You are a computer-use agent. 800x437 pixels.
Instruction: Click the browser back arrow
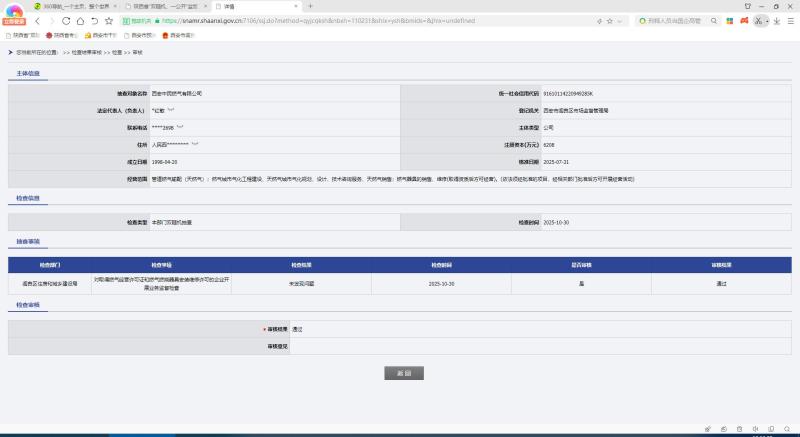click(37, 20)
